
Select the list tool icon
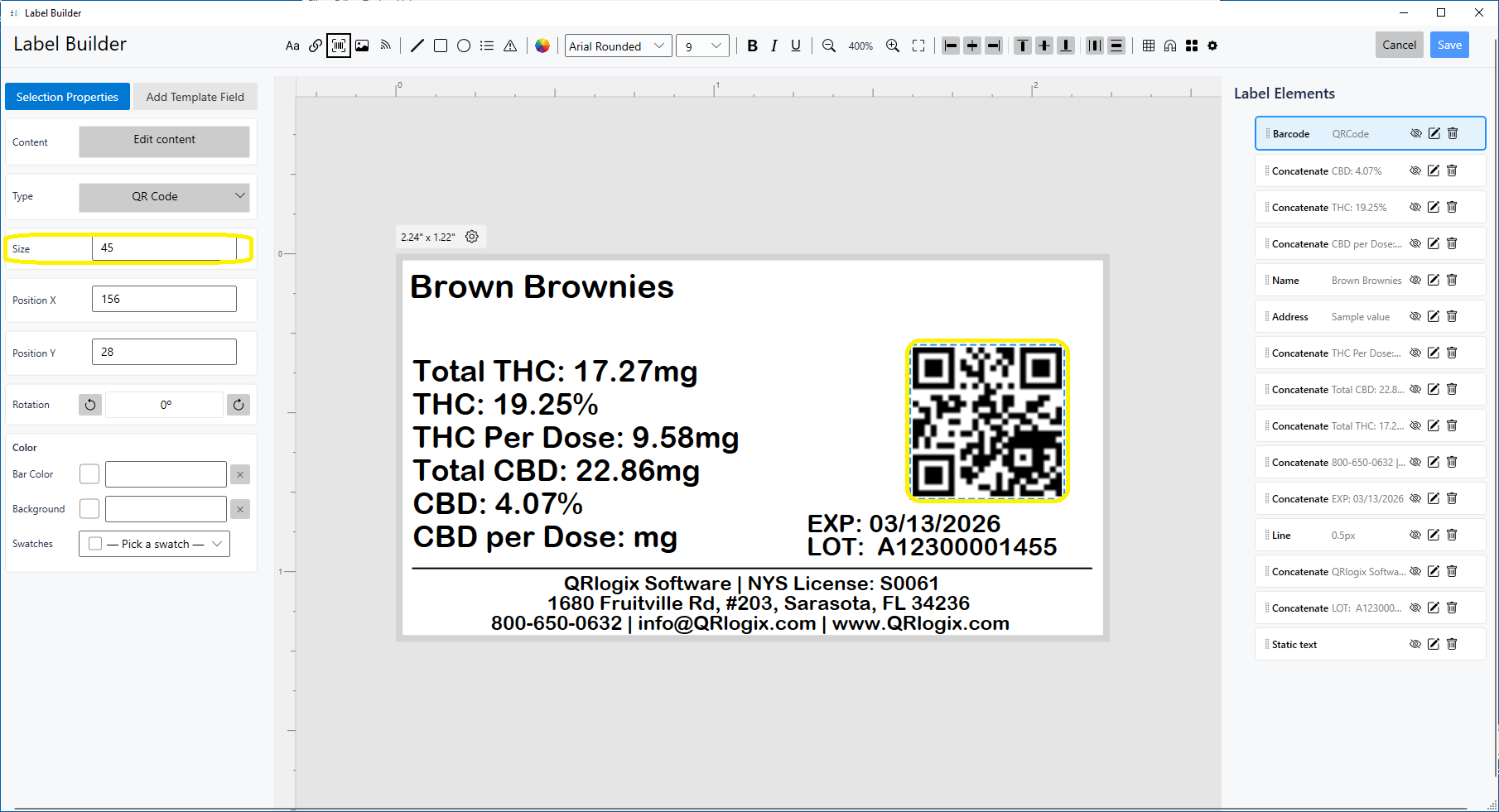point(487,46)
